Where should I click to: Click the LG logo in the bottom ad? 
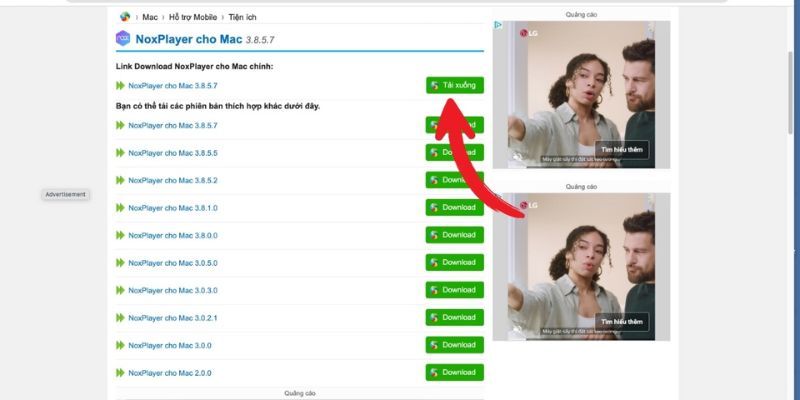pyautogui.click(x=529, y=206)
